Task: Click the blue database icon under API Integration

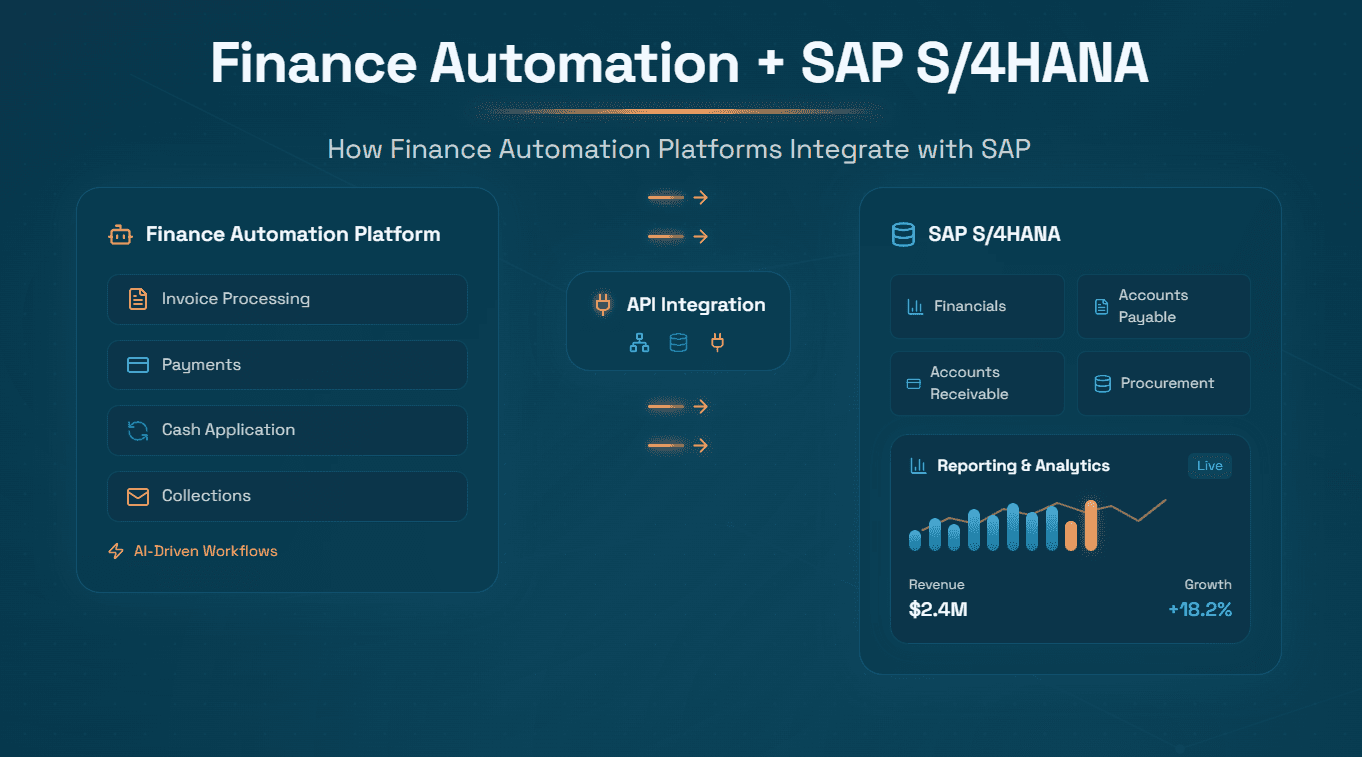Action: coord(678,343)
